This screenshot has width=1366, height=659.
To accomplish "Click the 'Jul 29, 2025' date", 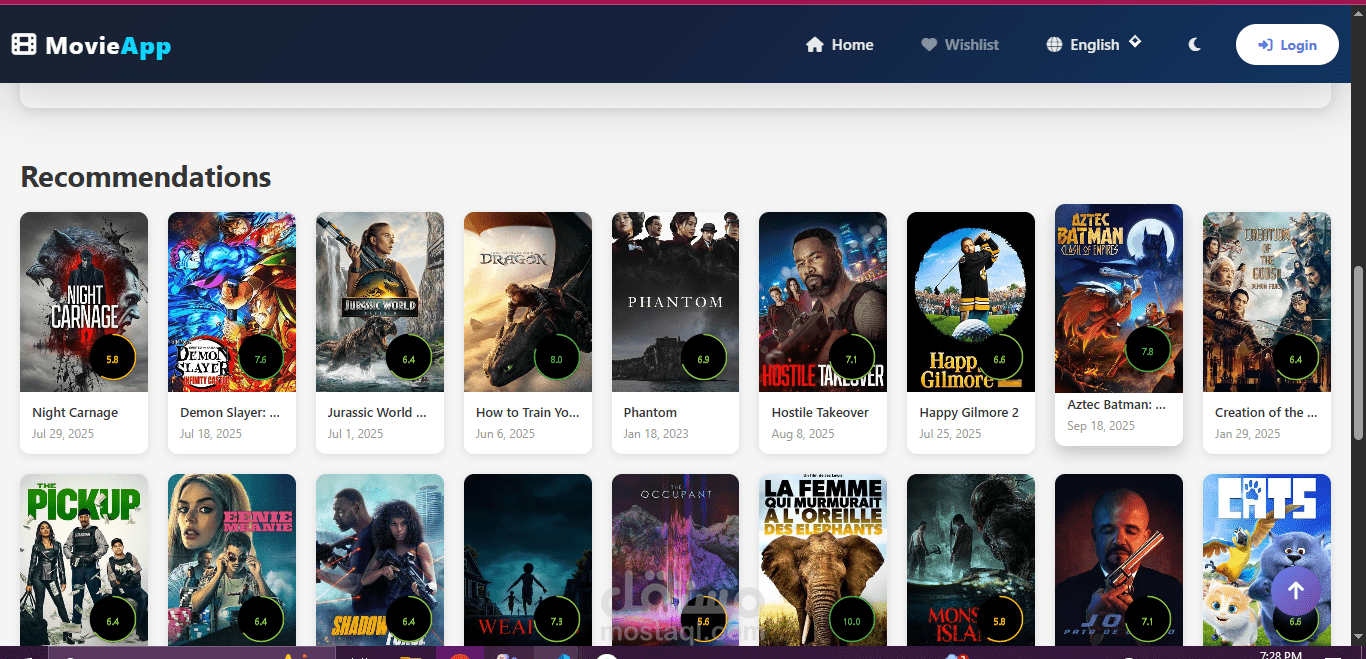I will pos(63,434).
